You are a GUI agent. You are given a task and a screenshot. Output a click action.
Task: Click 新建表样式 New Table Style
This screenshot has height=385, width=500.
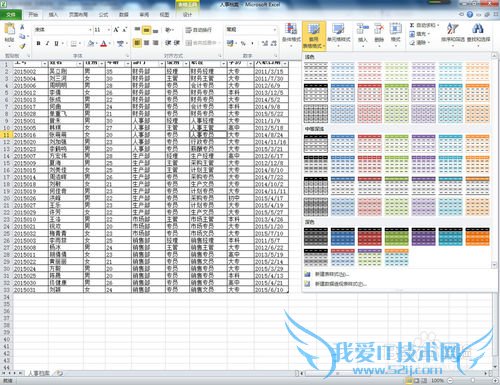(332, 274)
